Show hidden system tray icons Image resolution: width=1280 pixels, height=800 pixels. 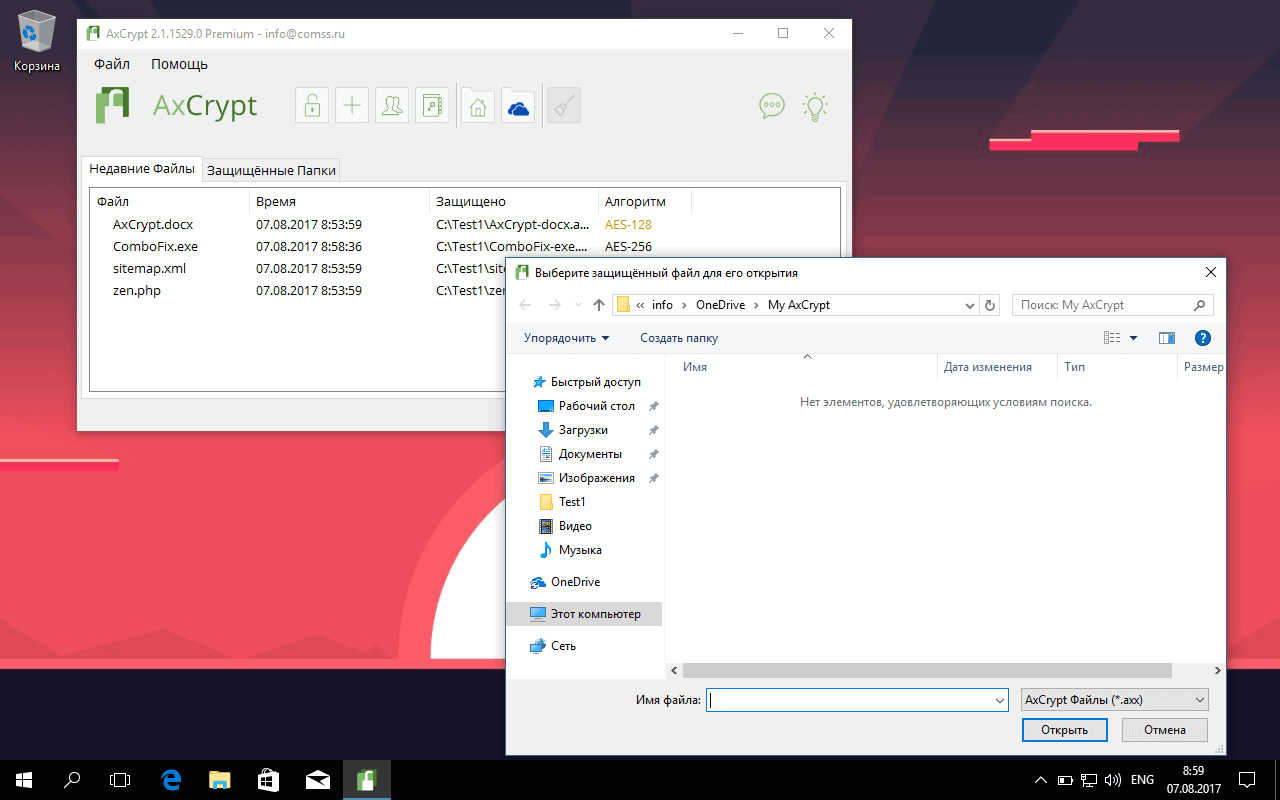[1041, 780]
